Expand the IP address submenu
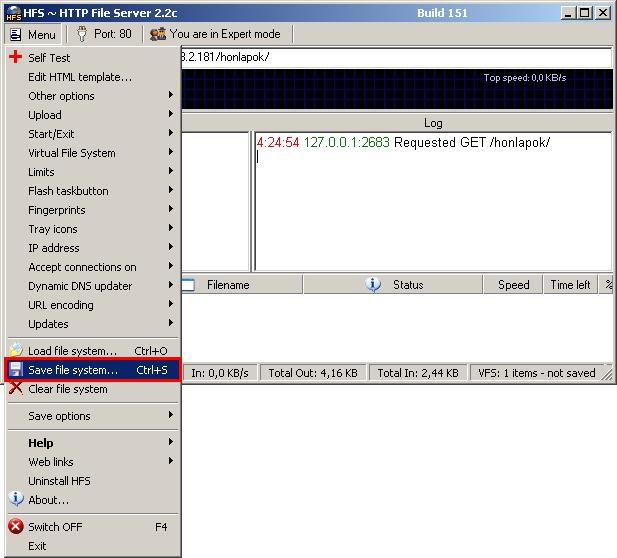This screenshot has height=558, width=617. pyautogui.click(x=171, y=247)
